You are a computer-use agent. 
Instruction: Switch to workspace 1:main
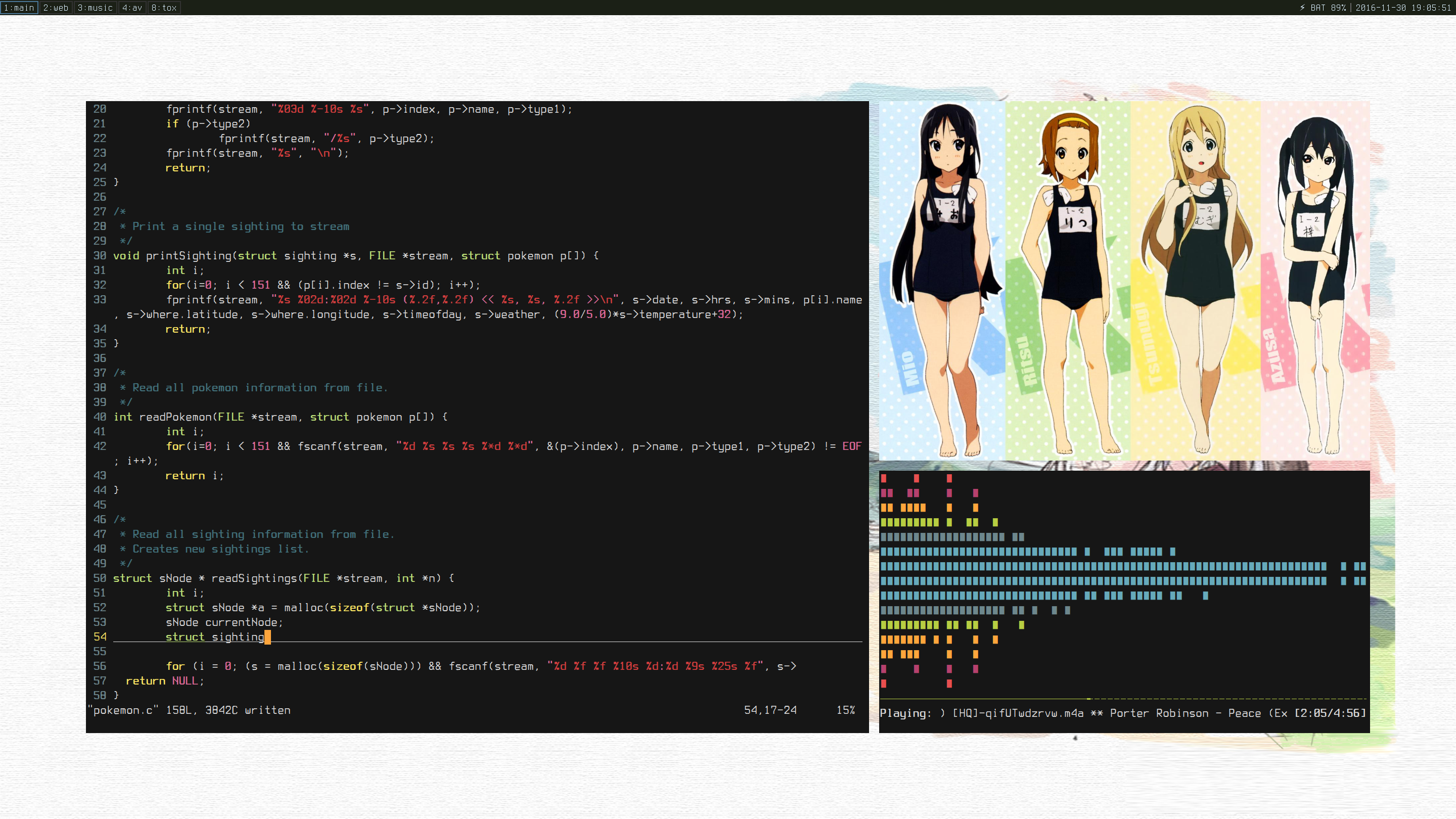[x=19, y=8]
